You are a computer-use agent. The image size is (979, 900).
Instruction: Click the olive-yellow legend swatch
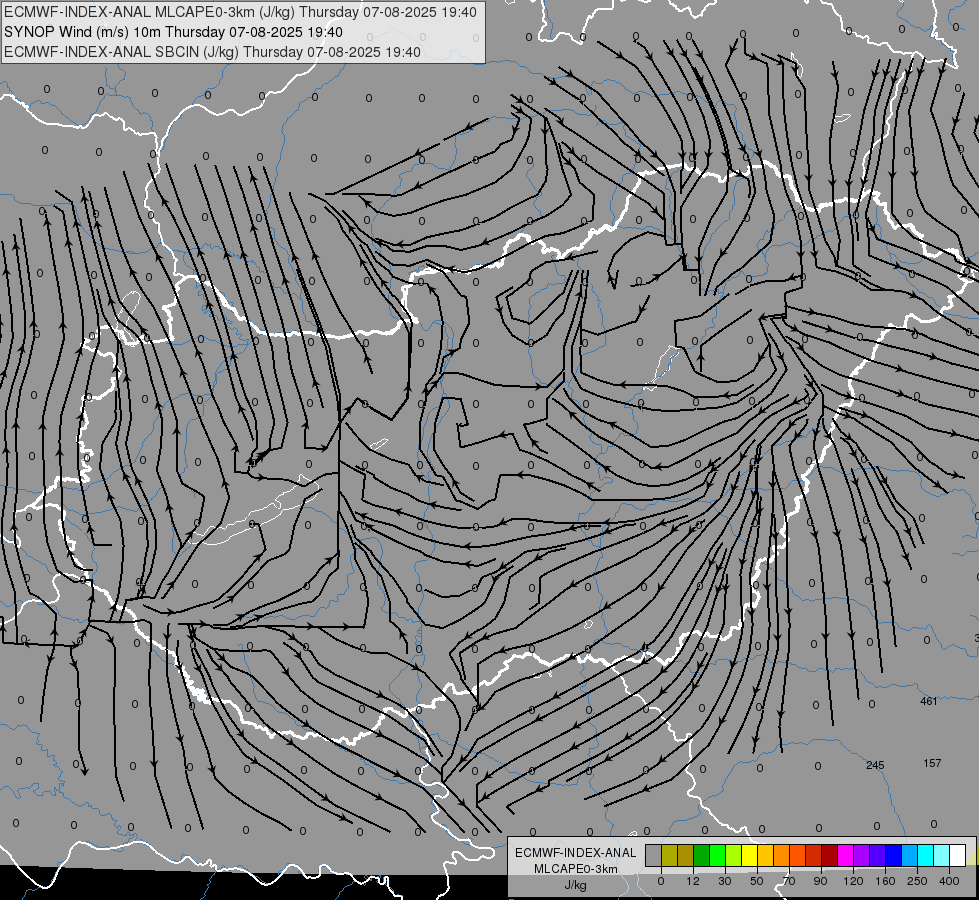click(x=669, y=856)
